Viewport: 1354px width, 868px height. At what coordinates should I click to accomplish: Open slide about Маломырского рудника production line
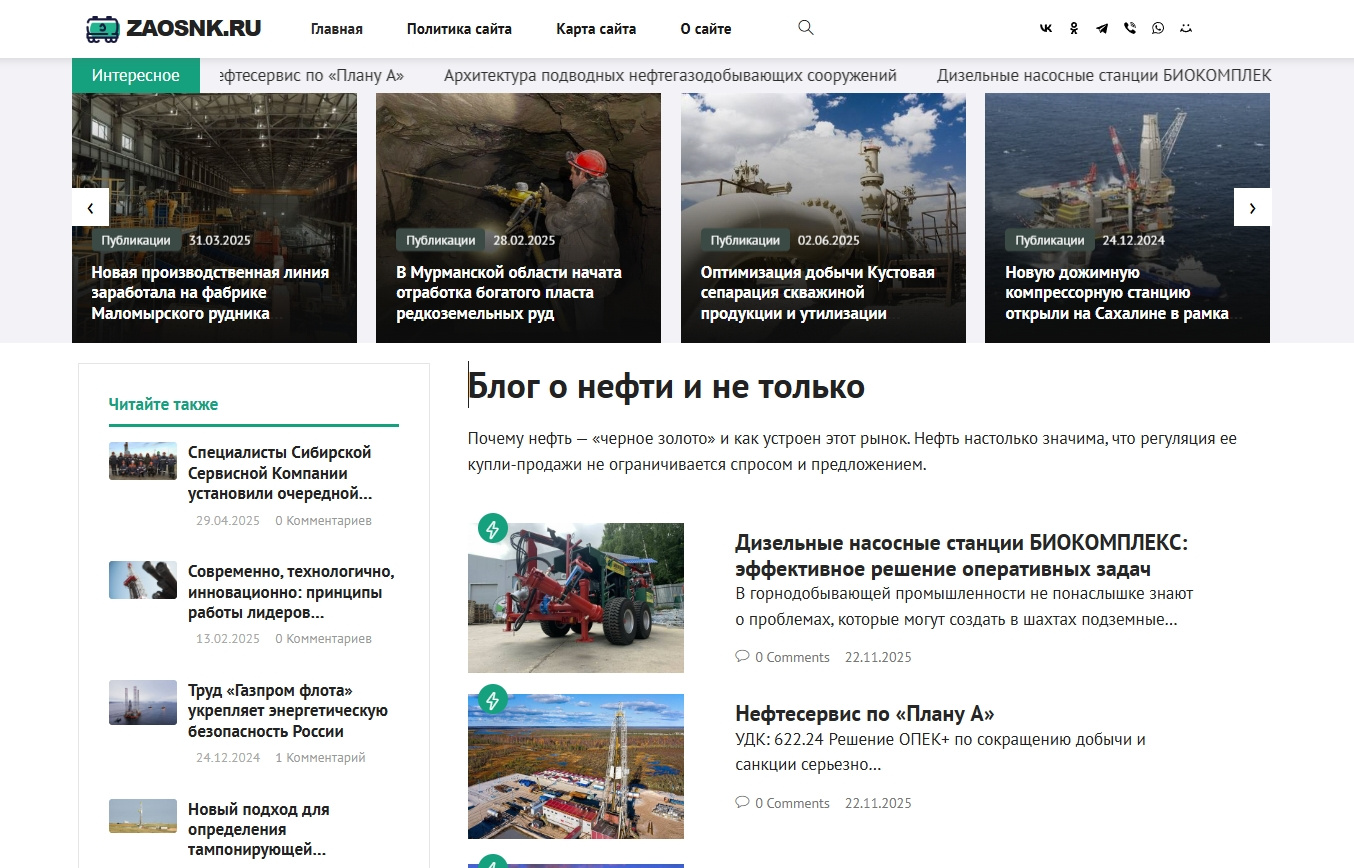click(210, 293)
